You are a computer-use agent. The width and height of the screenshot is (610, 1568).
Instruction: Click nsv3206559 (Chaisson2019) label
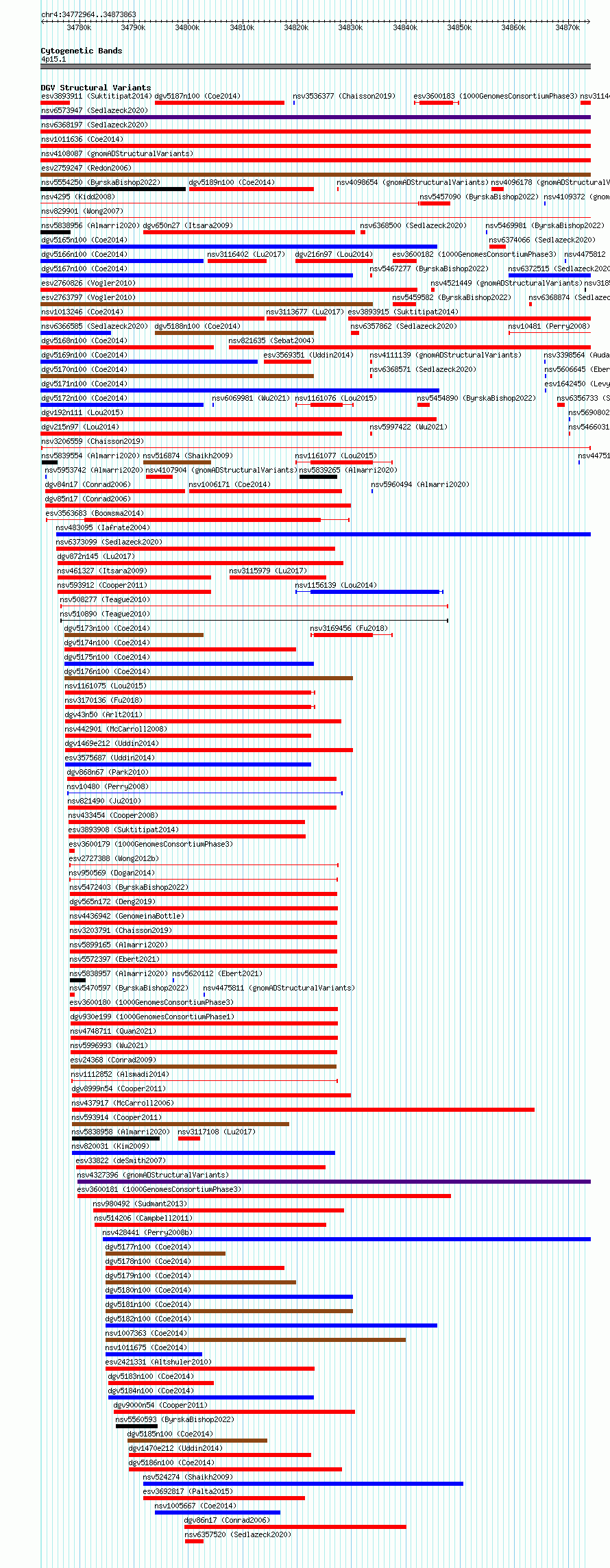[93, 441]
